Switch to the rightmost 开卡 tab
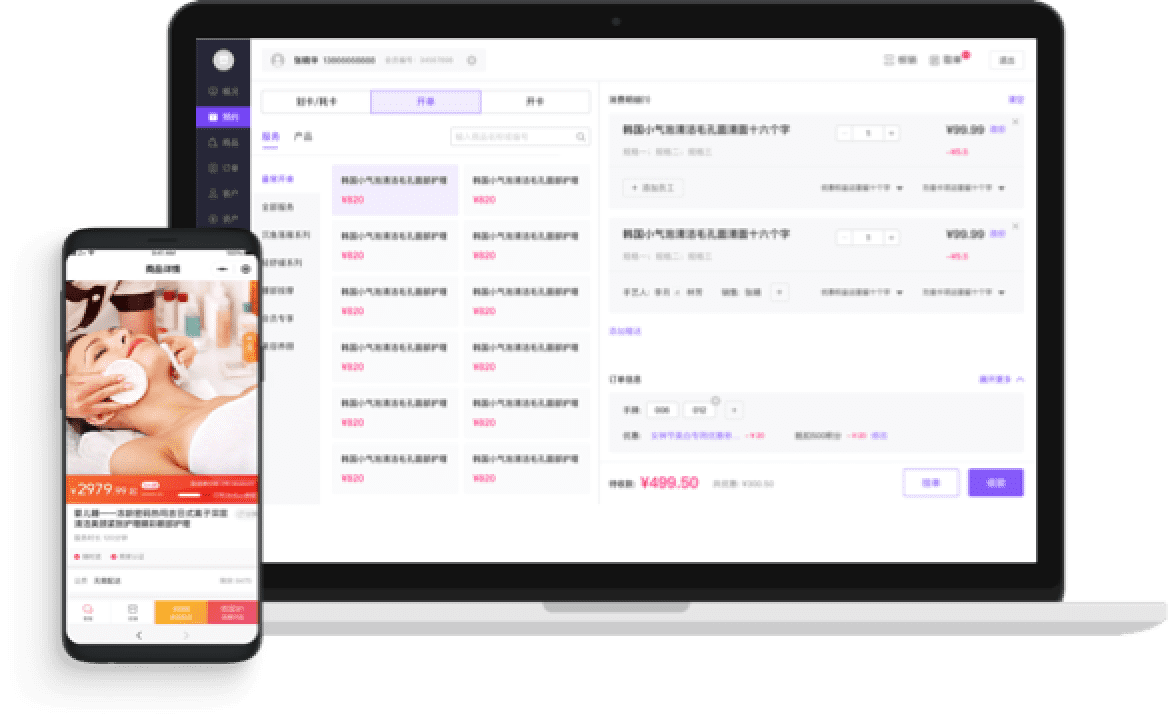Viewport: 1168px width, 720px height. [535, 102]
